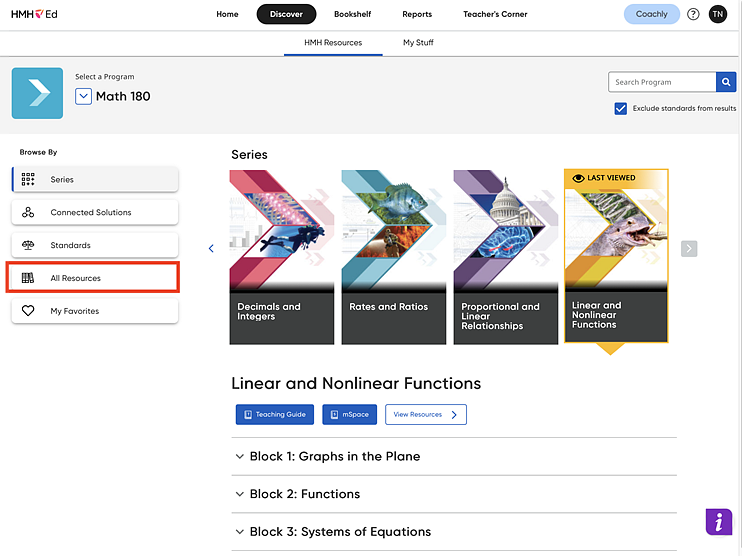This screenshot has height=556, width=742.
Task: Open Proportional and Linear Relationships series card
Action: [x=506, y=257]
